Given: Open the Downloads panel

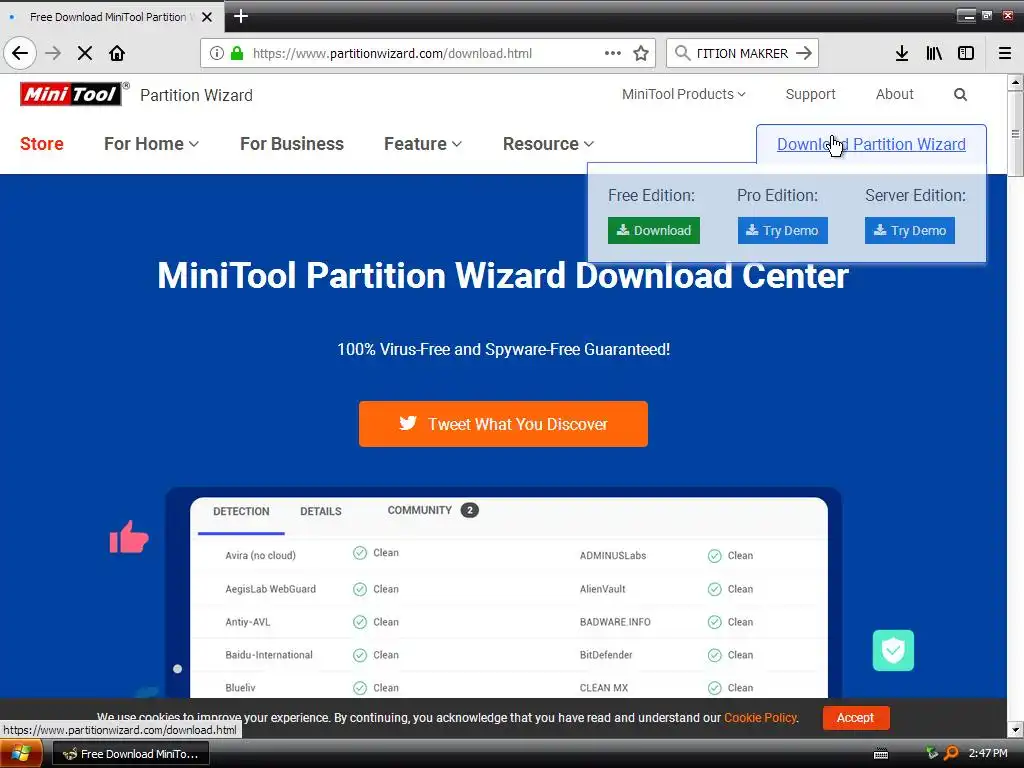Looking at the screenshot, I should [x=902, y=53].
